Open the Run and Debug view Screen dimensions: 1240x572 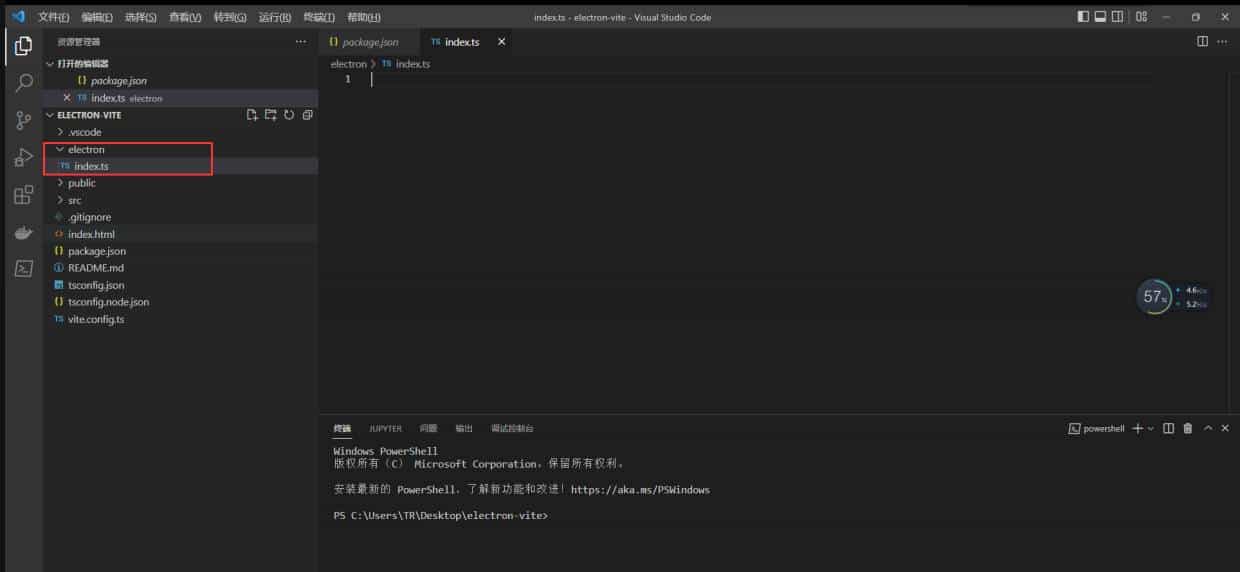pyautogui.click(x=23, y=157)
